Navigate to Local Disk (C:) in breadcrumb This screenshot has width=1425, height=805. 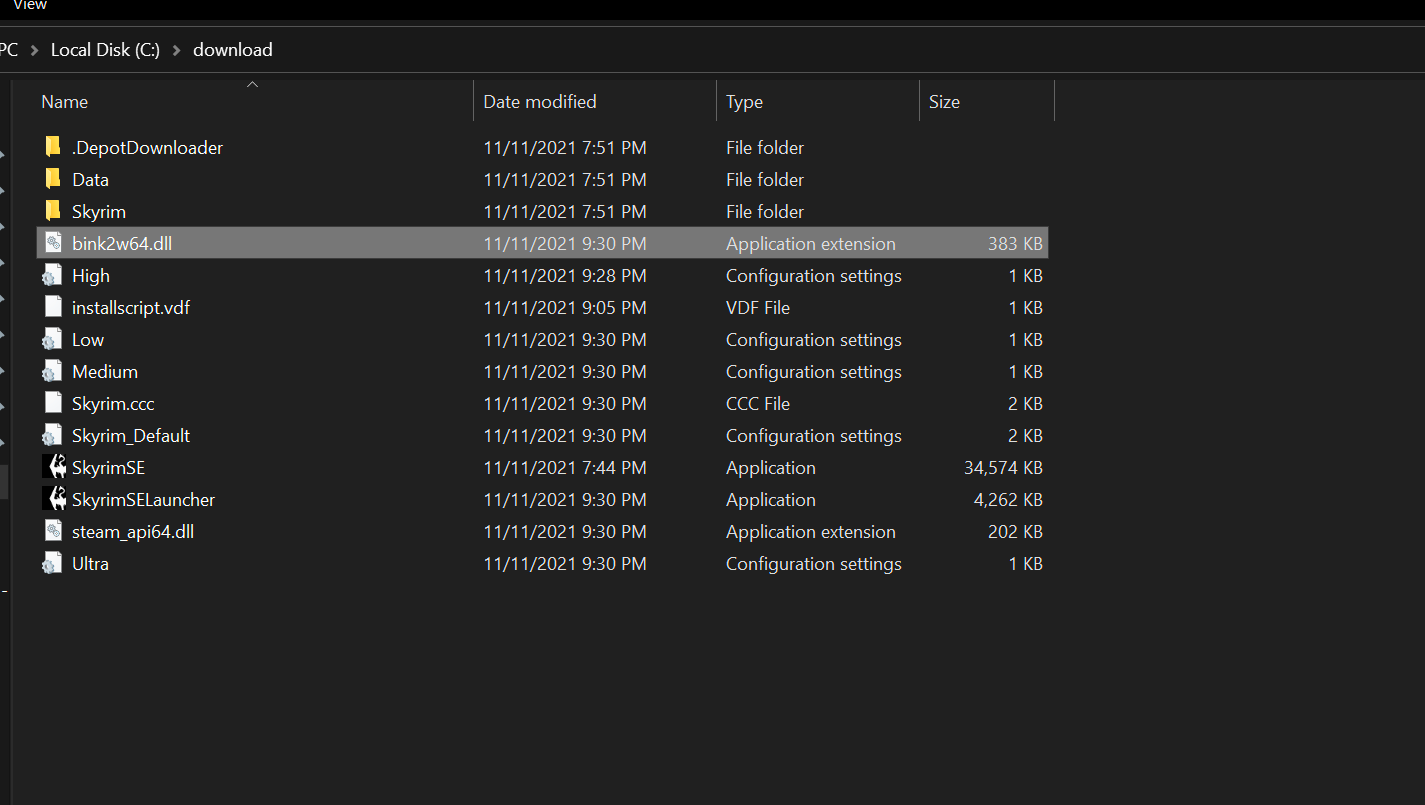tap(105, 50)
